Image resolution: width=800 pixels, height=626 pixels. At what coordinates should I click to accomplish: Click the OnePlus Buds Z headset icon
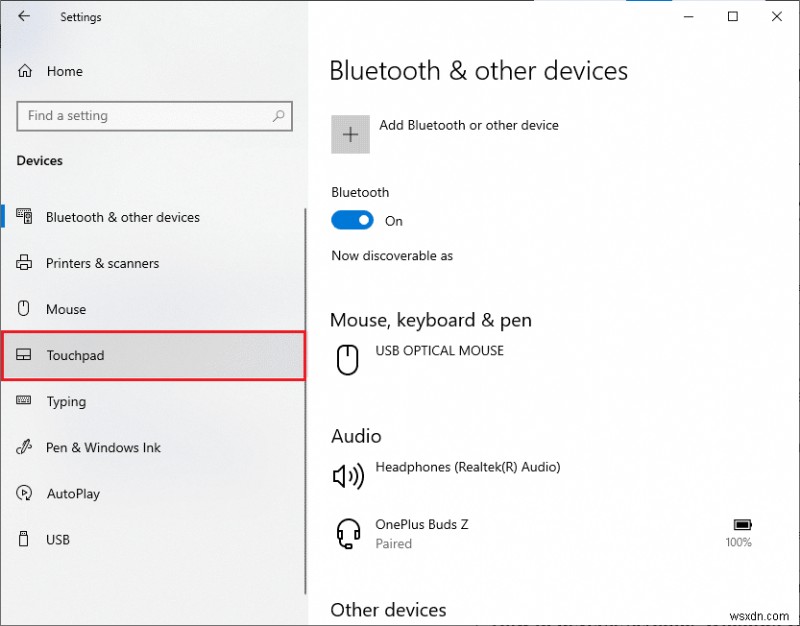pyautogui.click(x=347, y=534)
